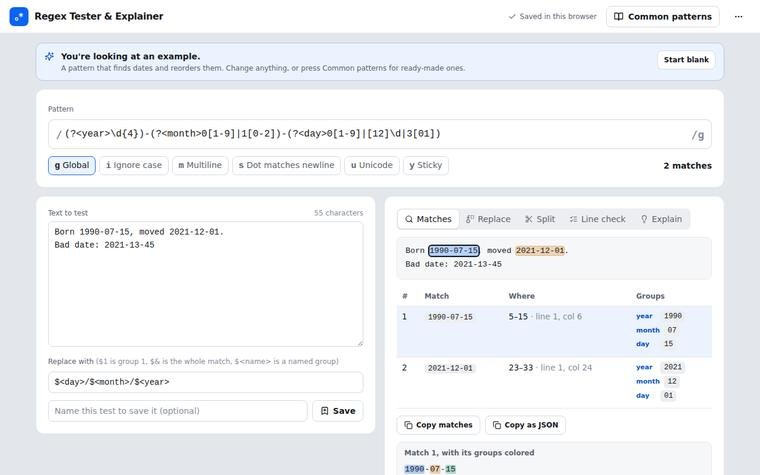
Task: Save the current test
Action: (x=338, y=411)
